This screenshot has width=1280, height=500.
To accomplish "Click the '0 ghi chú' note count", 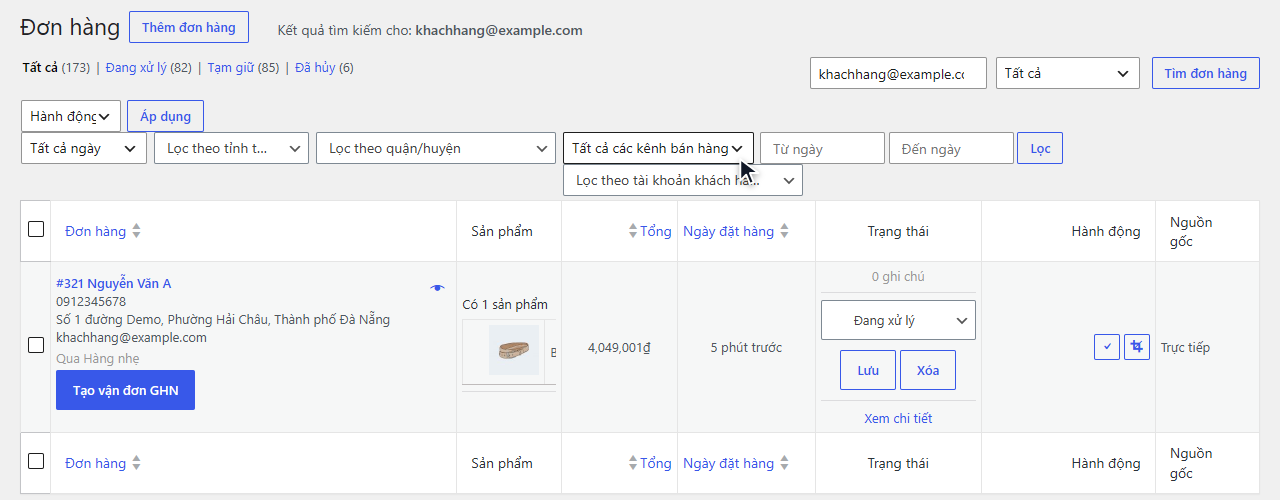I will 898,276.
